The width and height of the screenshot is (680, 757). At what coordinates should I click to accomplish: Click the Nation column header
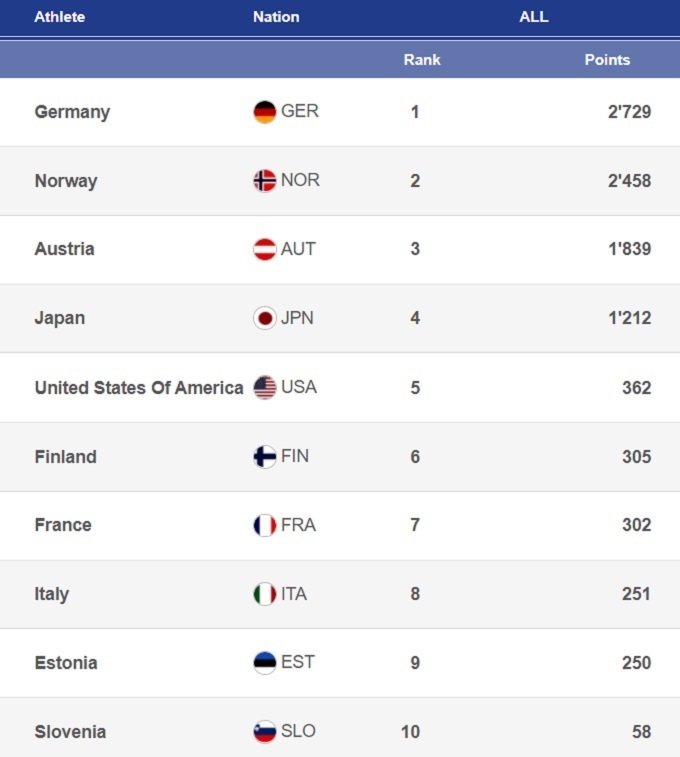pyautogui.click(x=276, y=17)
